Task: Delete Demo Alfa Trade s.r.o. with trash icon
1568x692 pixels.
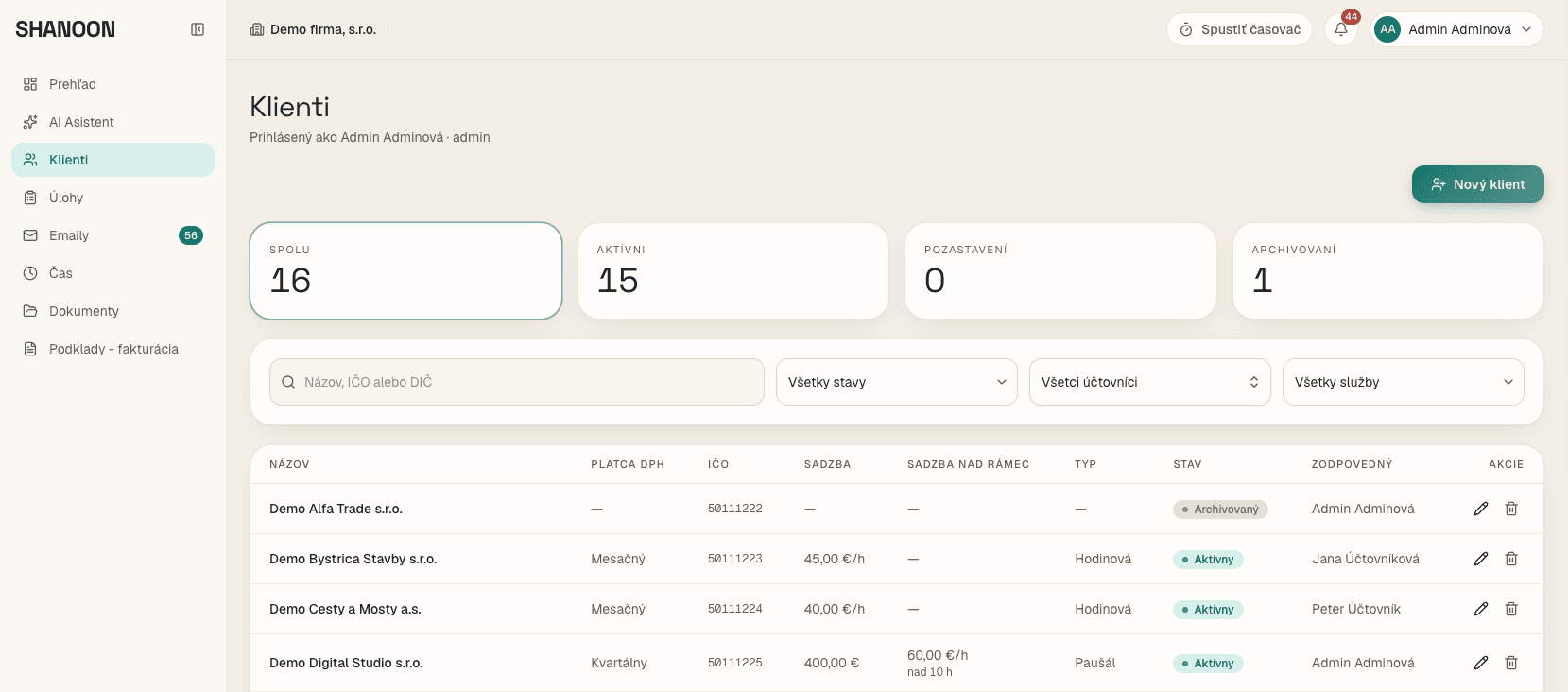Action: tap(1511, 509)
